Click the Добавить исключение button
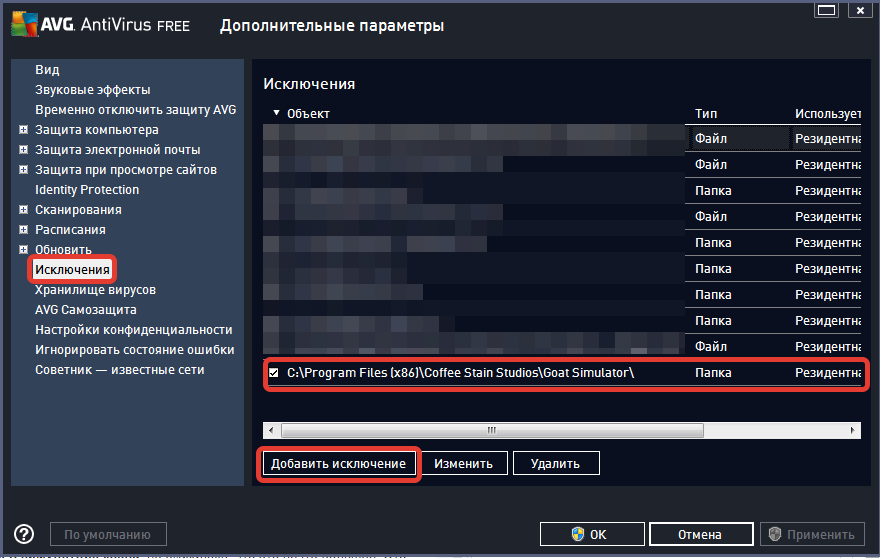This screenshot has height=558, width=880. point(339,464)
